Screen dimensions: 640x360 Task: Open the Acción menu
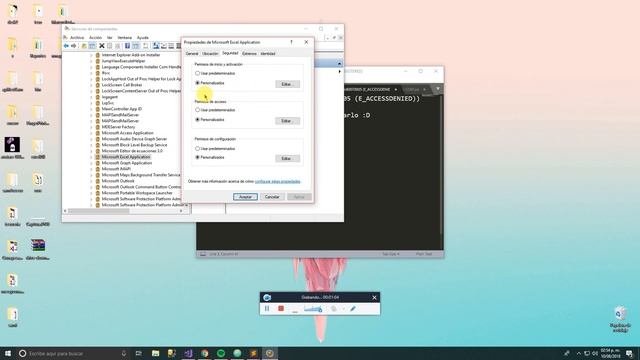[95, 38]
